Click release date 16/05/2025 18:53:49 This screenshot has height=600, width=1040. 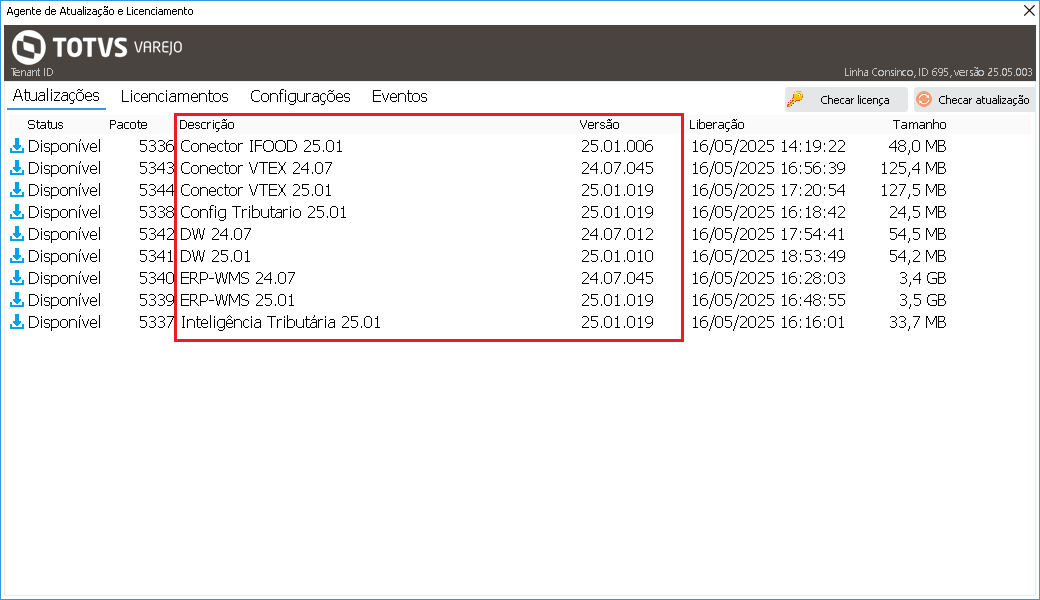click(768, 255)
